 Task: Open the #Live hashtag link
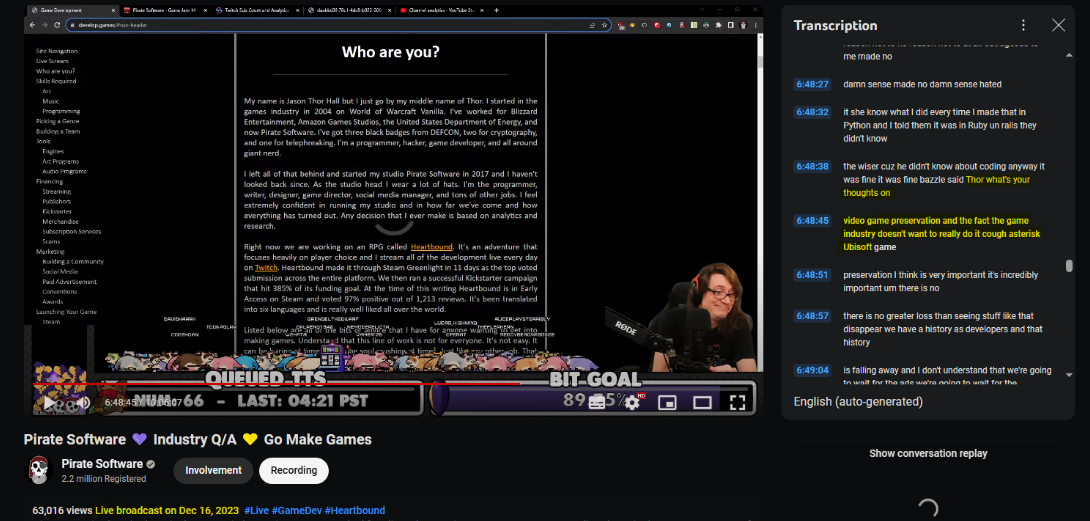[x=256, y=511]
